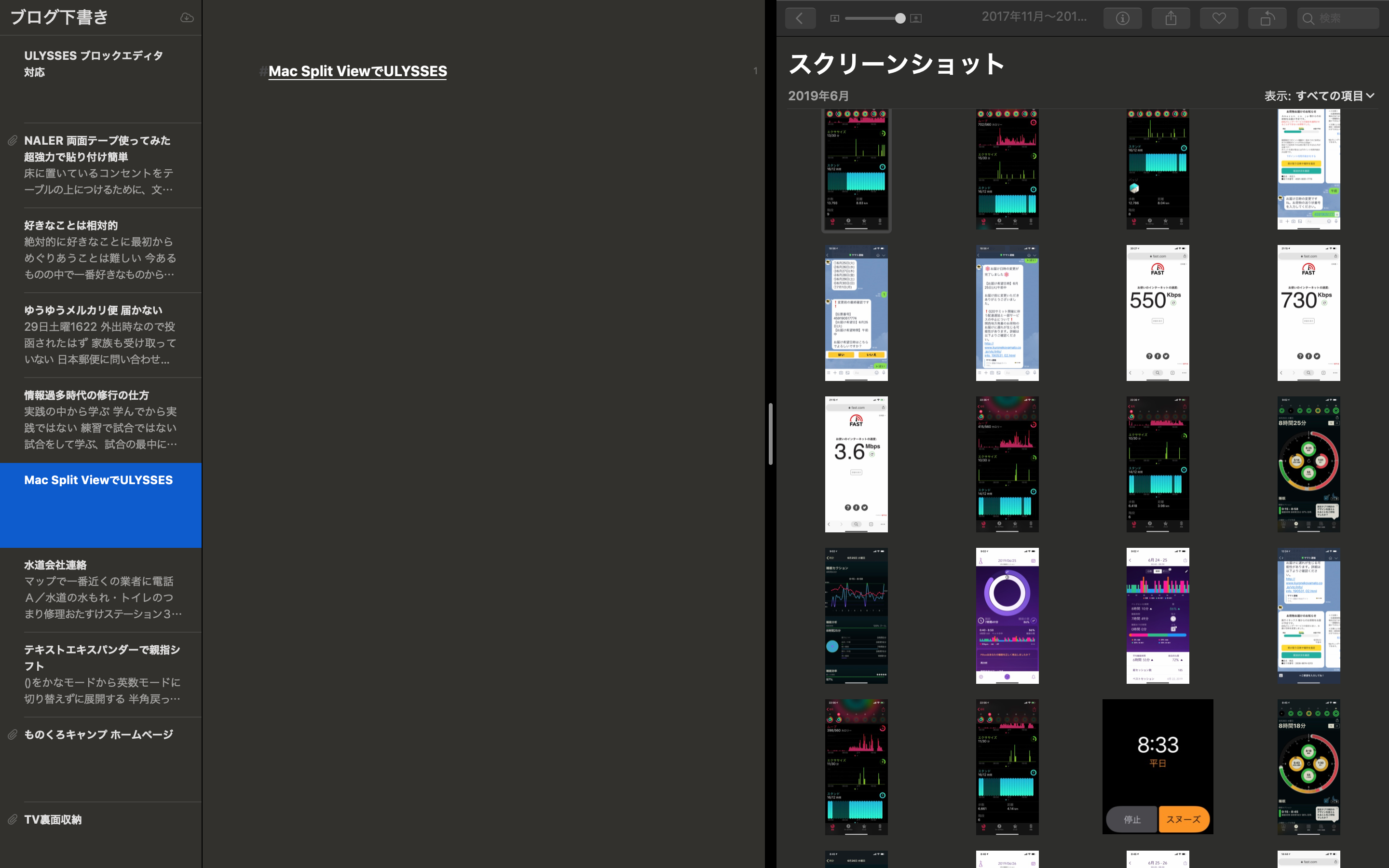Click the ブログ下書き group title
This screenshot has height=868, width=1389.
point(60,17)
